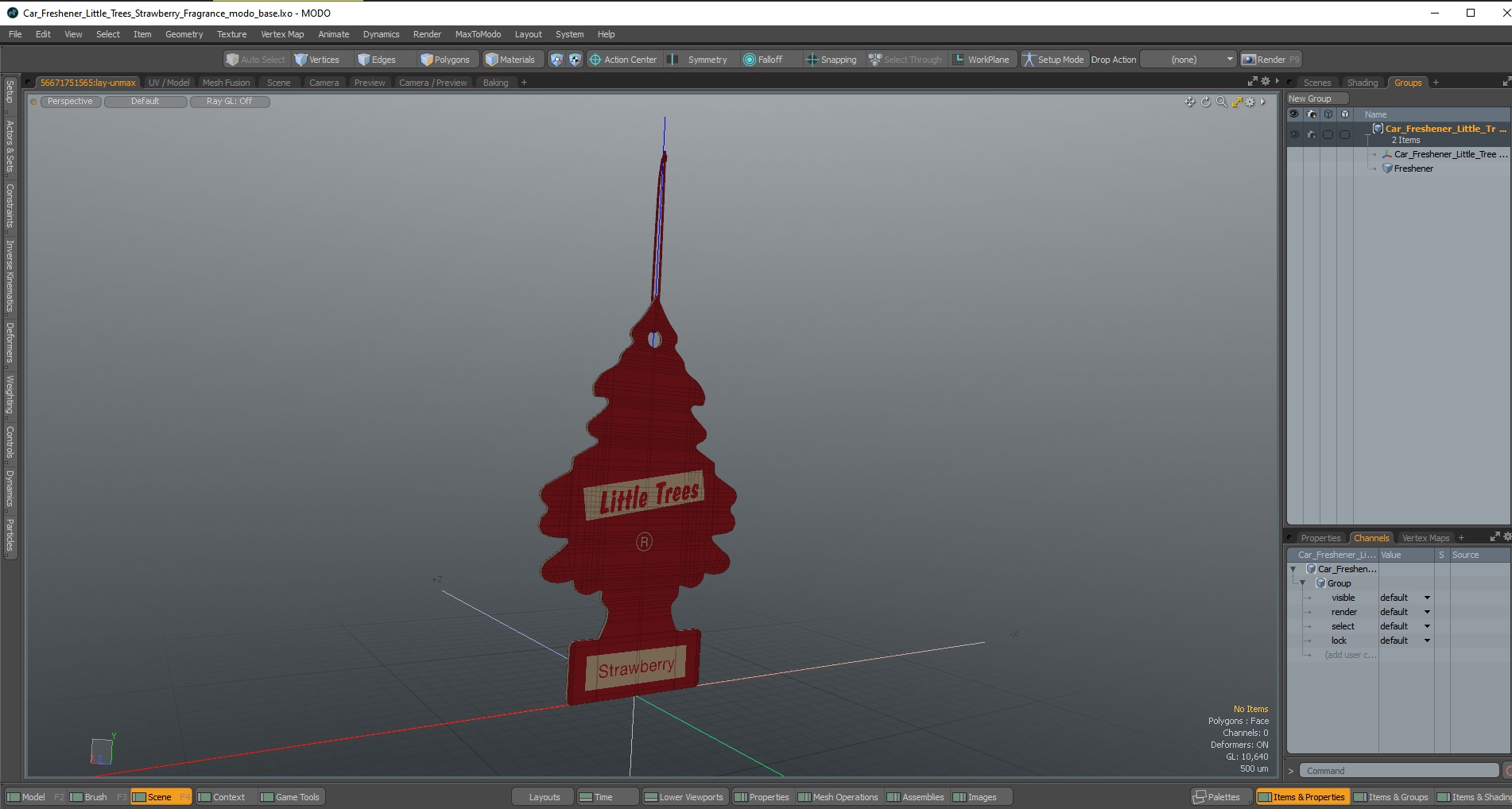1512x809 pixels.
Task: Open visible channel default dropdown
Action: pyautogui.click(x=1405, y=598)
